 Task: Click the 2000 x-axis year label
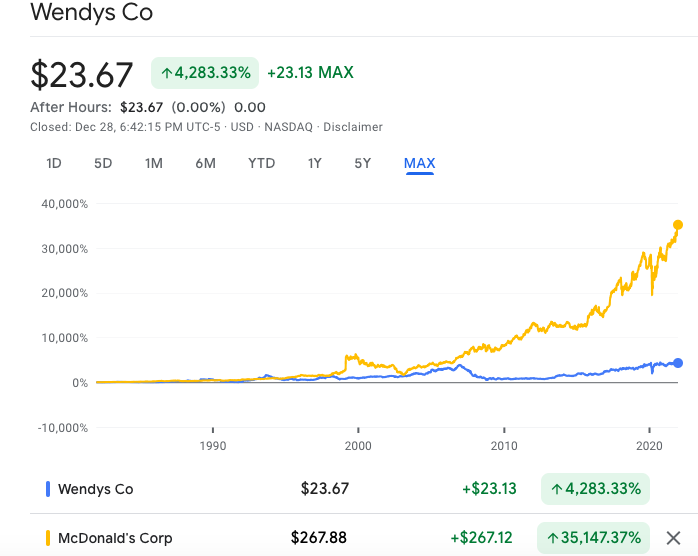click(x=358, y=446)
